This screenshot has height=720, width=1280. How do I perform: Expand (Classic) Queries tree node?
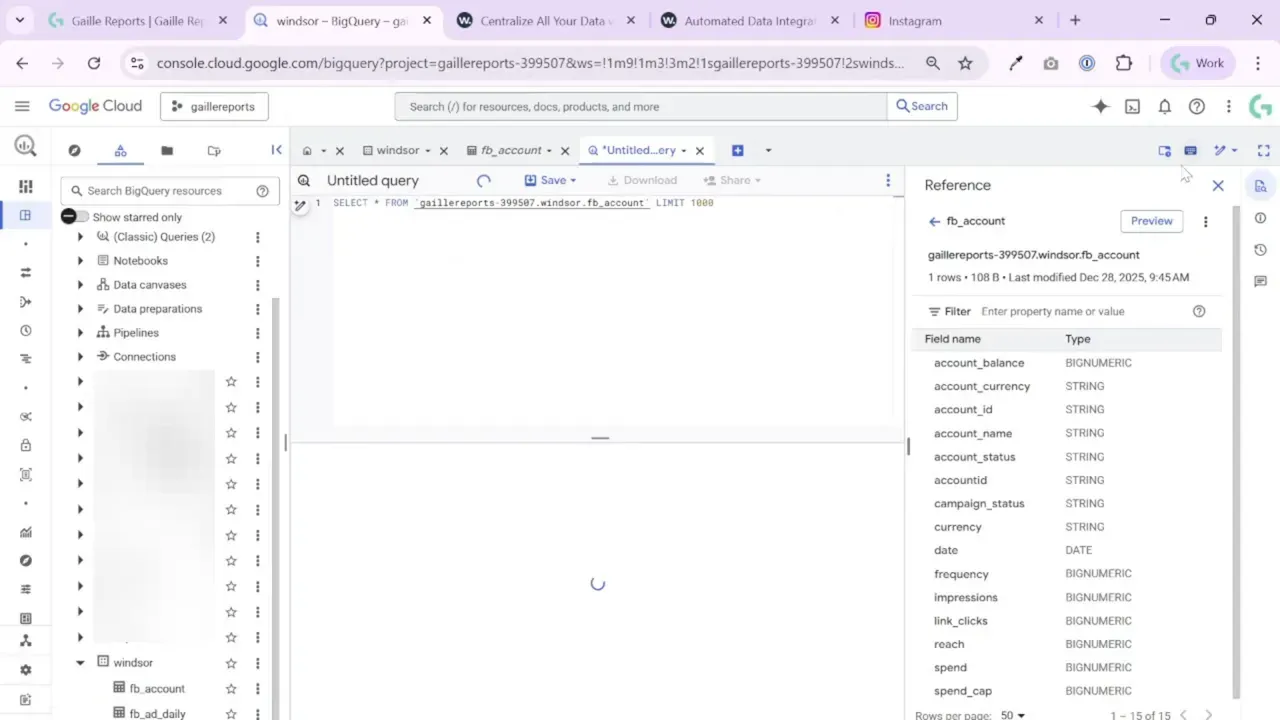point(80,237)
